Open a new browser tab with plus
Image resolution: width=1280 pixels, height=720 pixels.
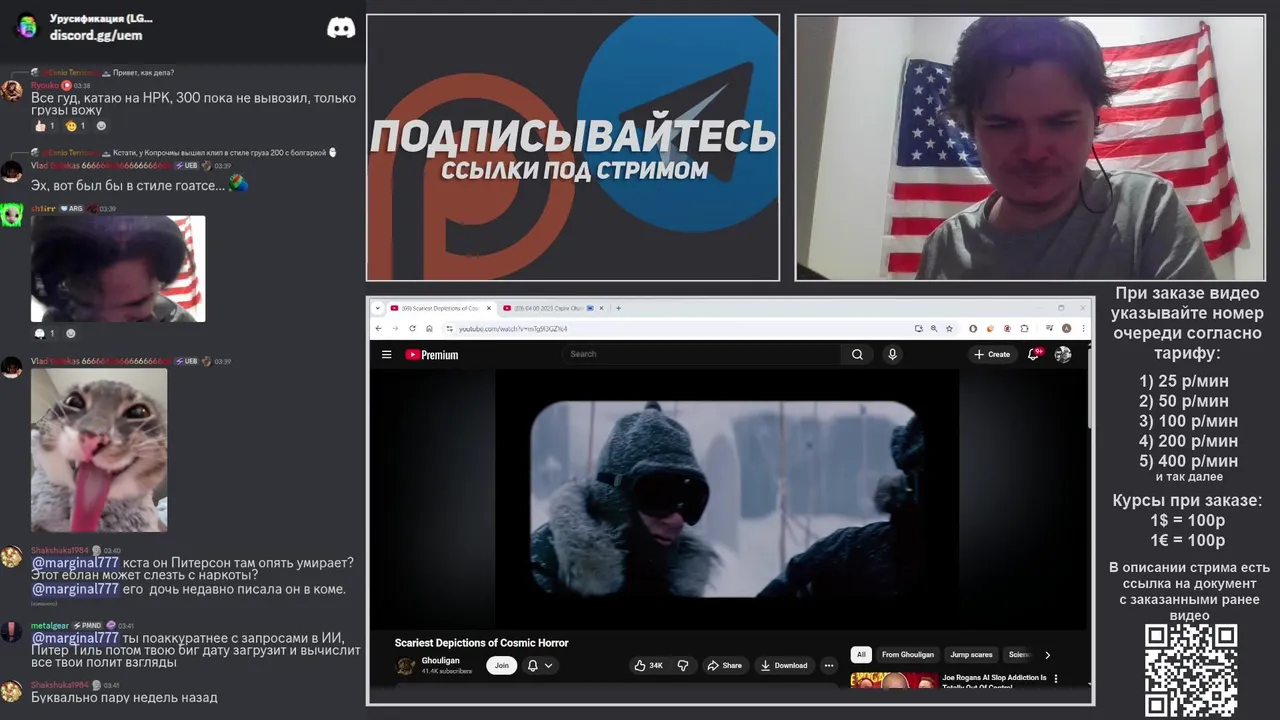pyautogui.click(x=618, y=308)
